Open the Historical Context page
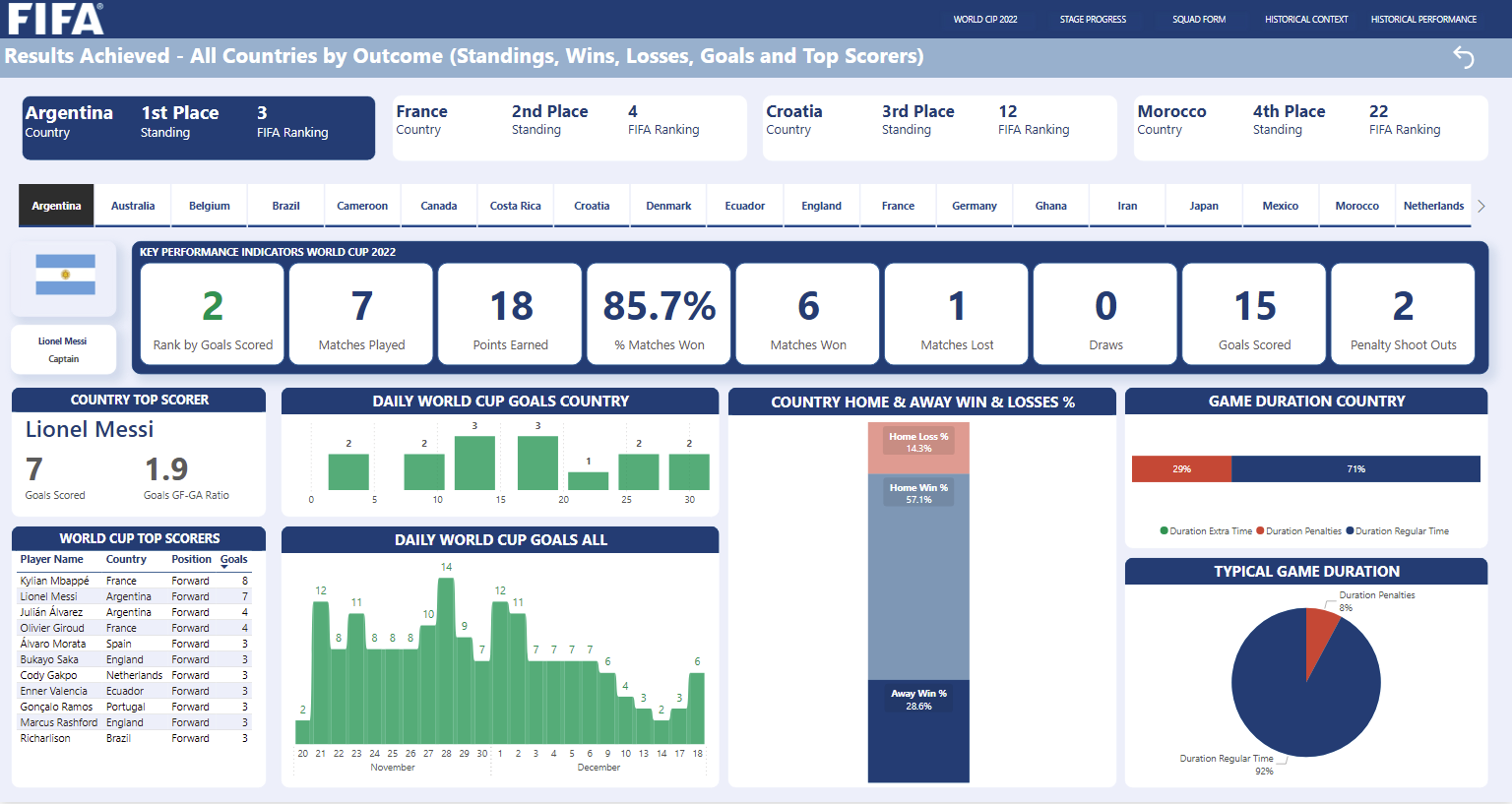 pos(1306,19)
